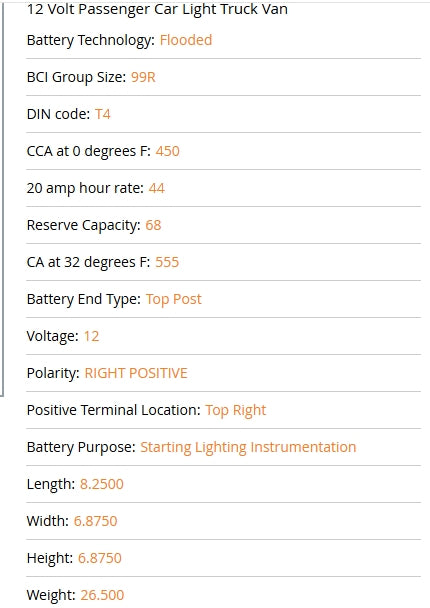The width and height of the screenshot is (430, 608).
Task: Click the 450 CCA value
Action: [x=168, y=151]
